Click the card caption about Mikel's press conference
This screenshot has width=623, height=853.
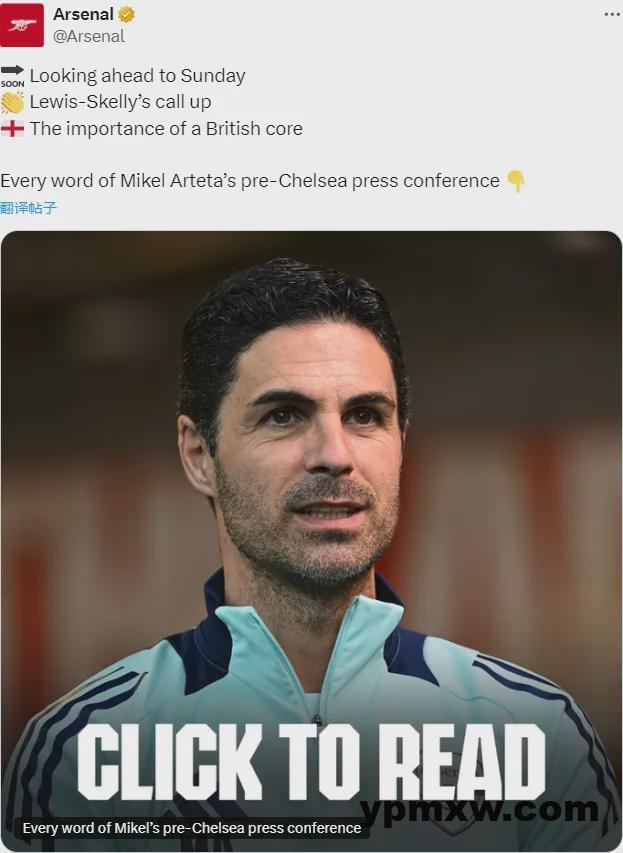pos(192,828)
